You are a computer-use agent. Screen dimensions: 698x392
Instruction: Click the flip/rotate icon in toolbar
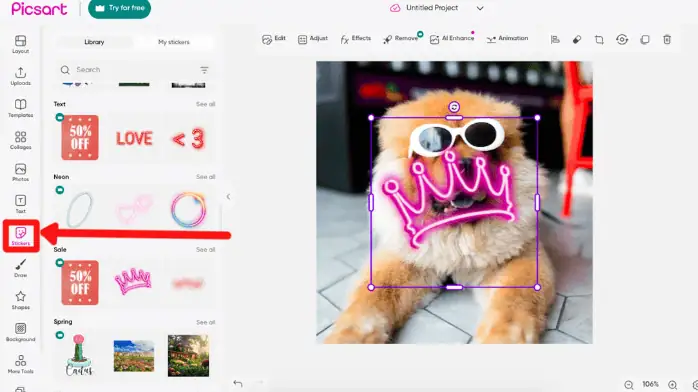(x=622, y=40)
